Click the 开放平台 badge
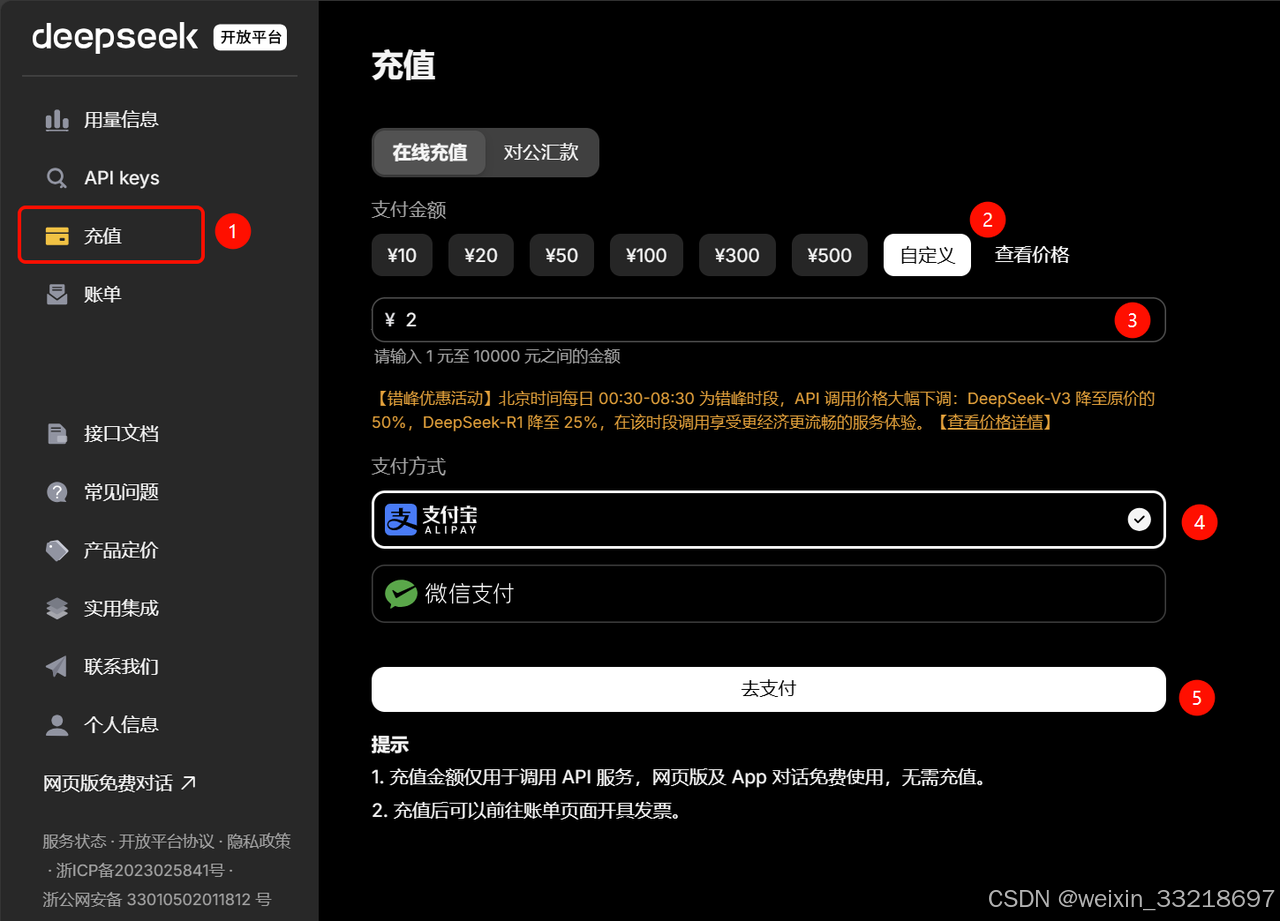 [x=250, y=38]
